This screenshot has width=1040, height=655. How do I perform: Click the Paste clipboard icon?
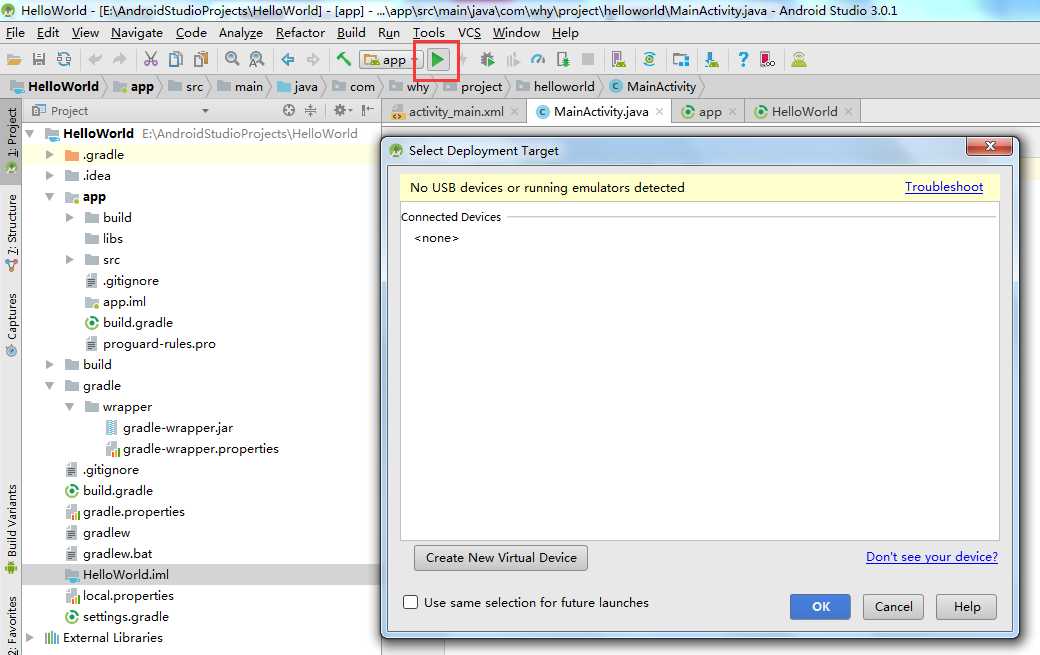(200, 60)
